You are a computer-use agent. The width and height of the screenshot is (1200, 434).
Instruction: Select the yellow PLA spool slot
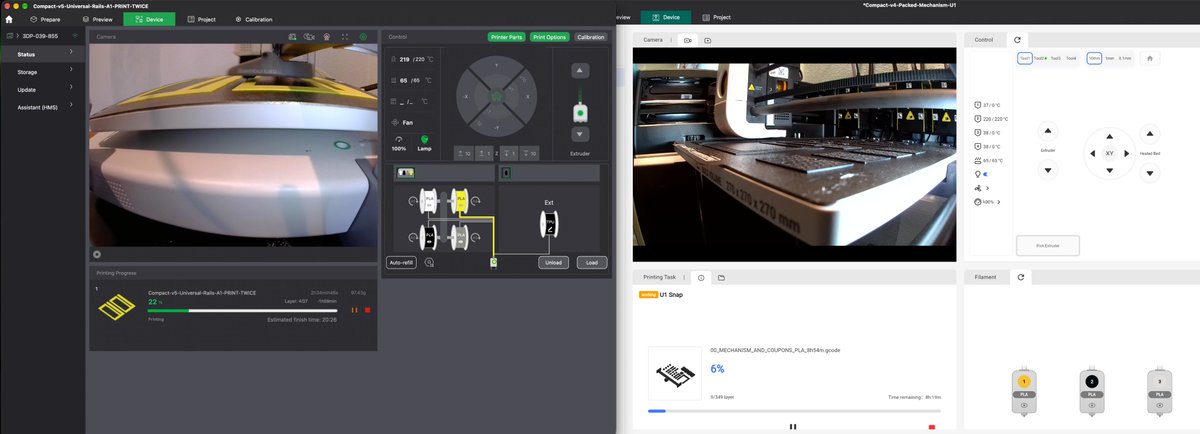(x=461, y=200)
